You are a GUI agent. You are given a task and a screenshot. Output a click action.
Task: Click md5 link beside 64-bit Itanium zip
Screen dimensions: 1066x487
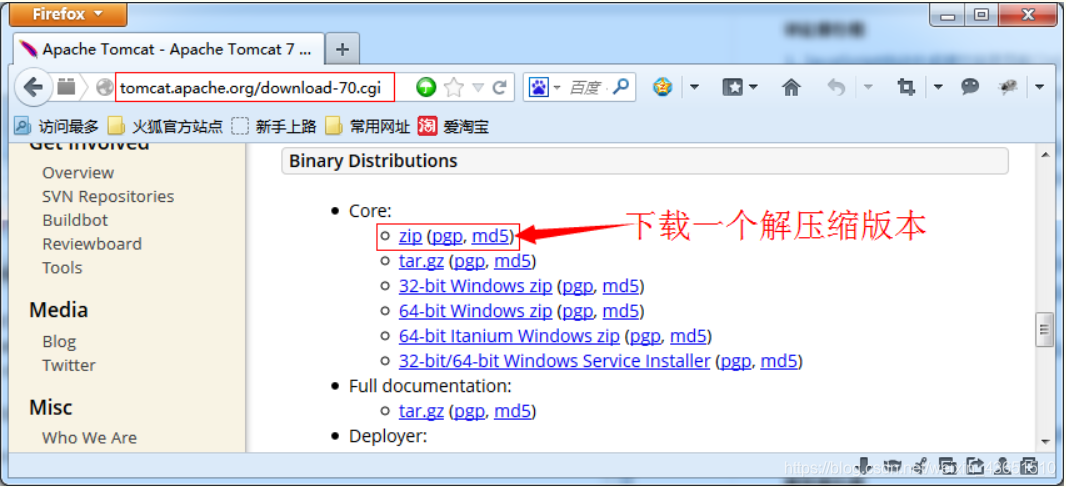point(689,336)
